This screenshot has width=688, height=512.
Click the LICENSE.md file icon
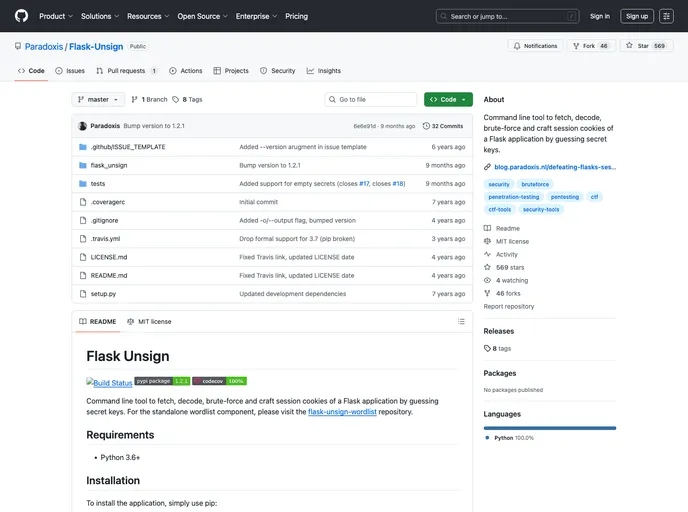[82, 257]
